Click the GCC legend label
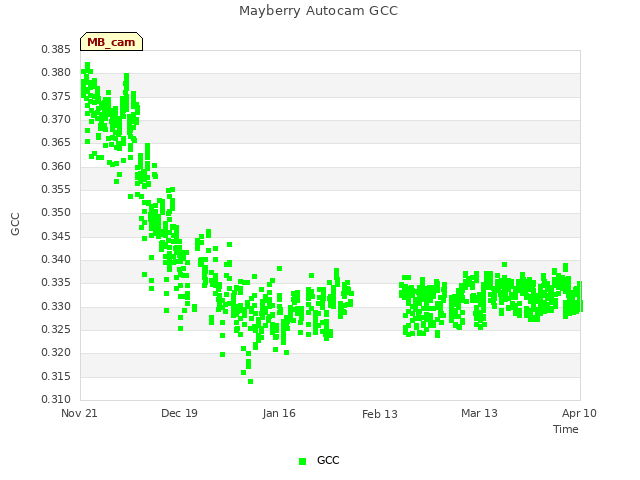Screen dimensions: 640x480 (x=328, y=460)
